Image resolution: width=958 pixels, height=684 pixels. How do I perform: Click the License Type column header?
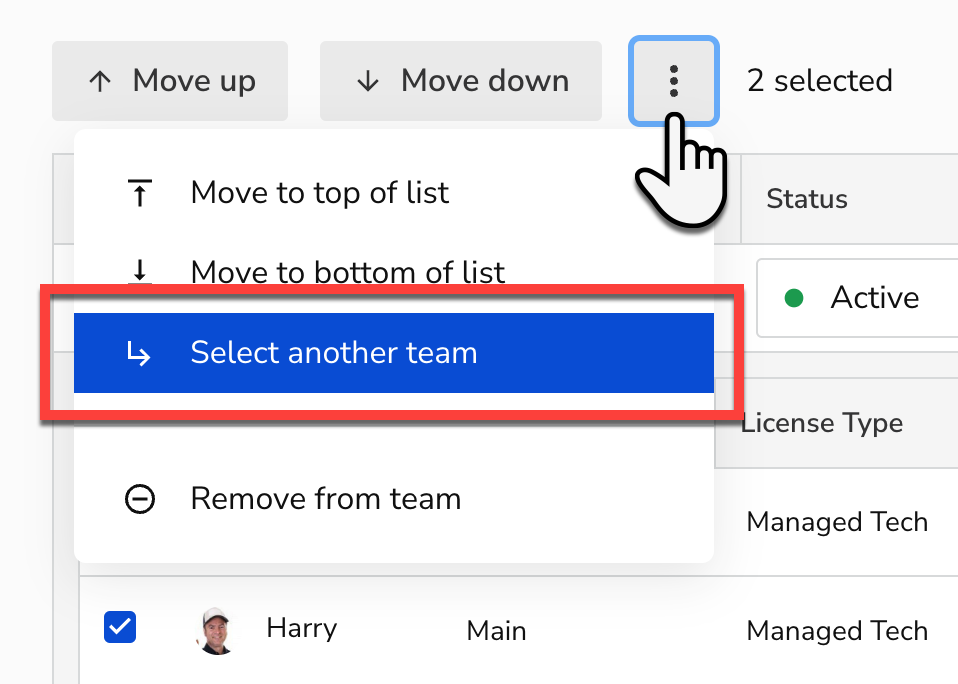[822, 423]
